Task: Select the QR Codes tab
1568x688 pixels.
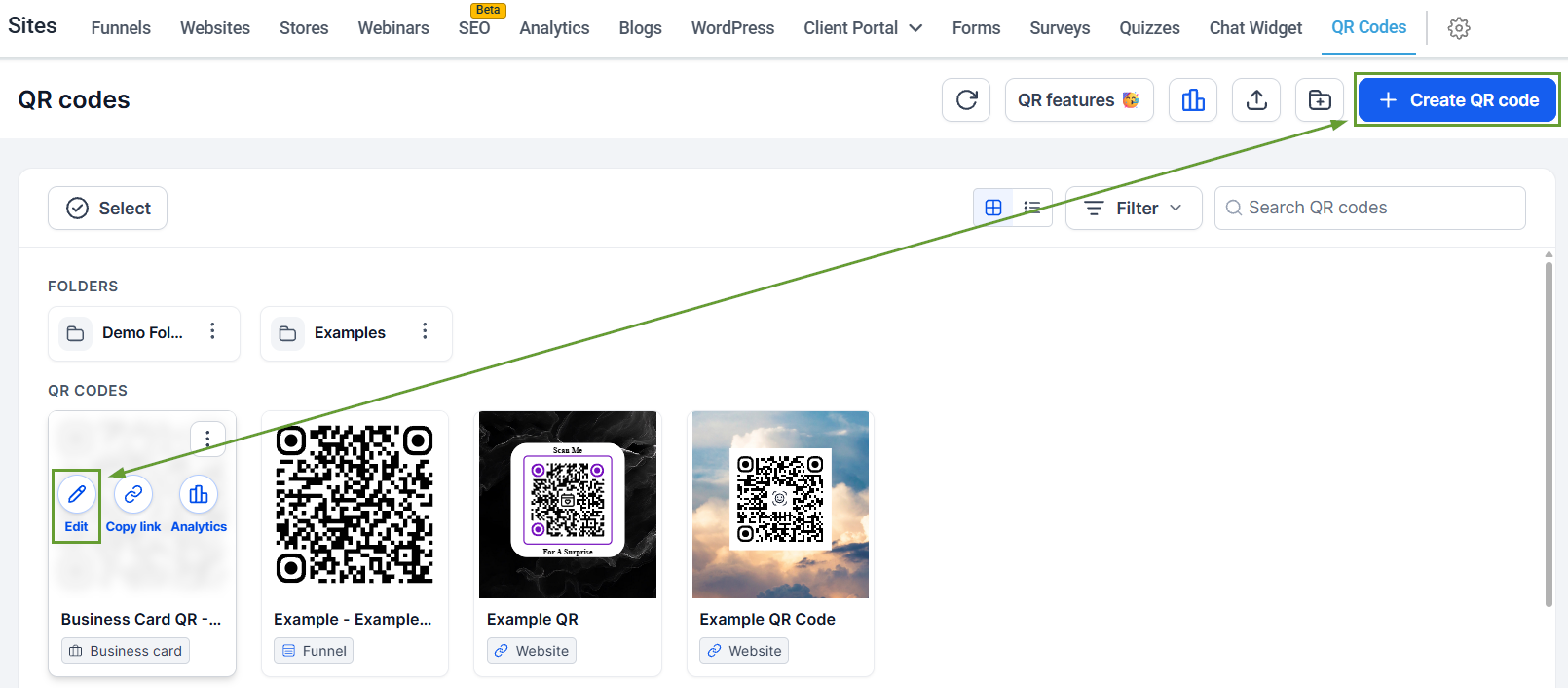Action: [x=1368, y=27]
